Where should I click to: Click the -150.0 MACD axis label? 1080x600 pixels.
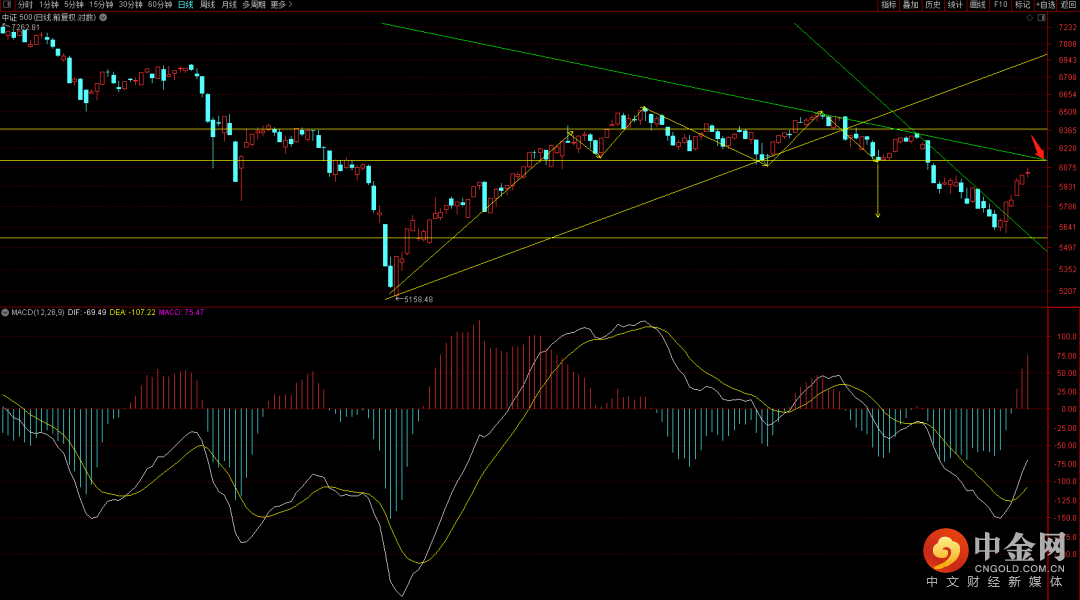(x=1066, y=518)
